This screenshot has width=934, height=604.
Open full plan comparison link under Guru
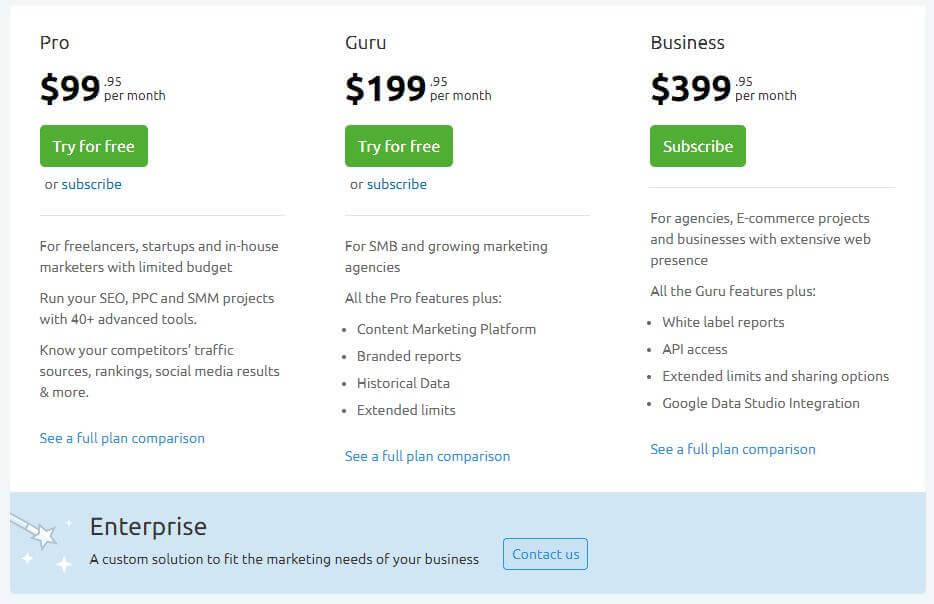pyautogui.click(x=427, y=456)
